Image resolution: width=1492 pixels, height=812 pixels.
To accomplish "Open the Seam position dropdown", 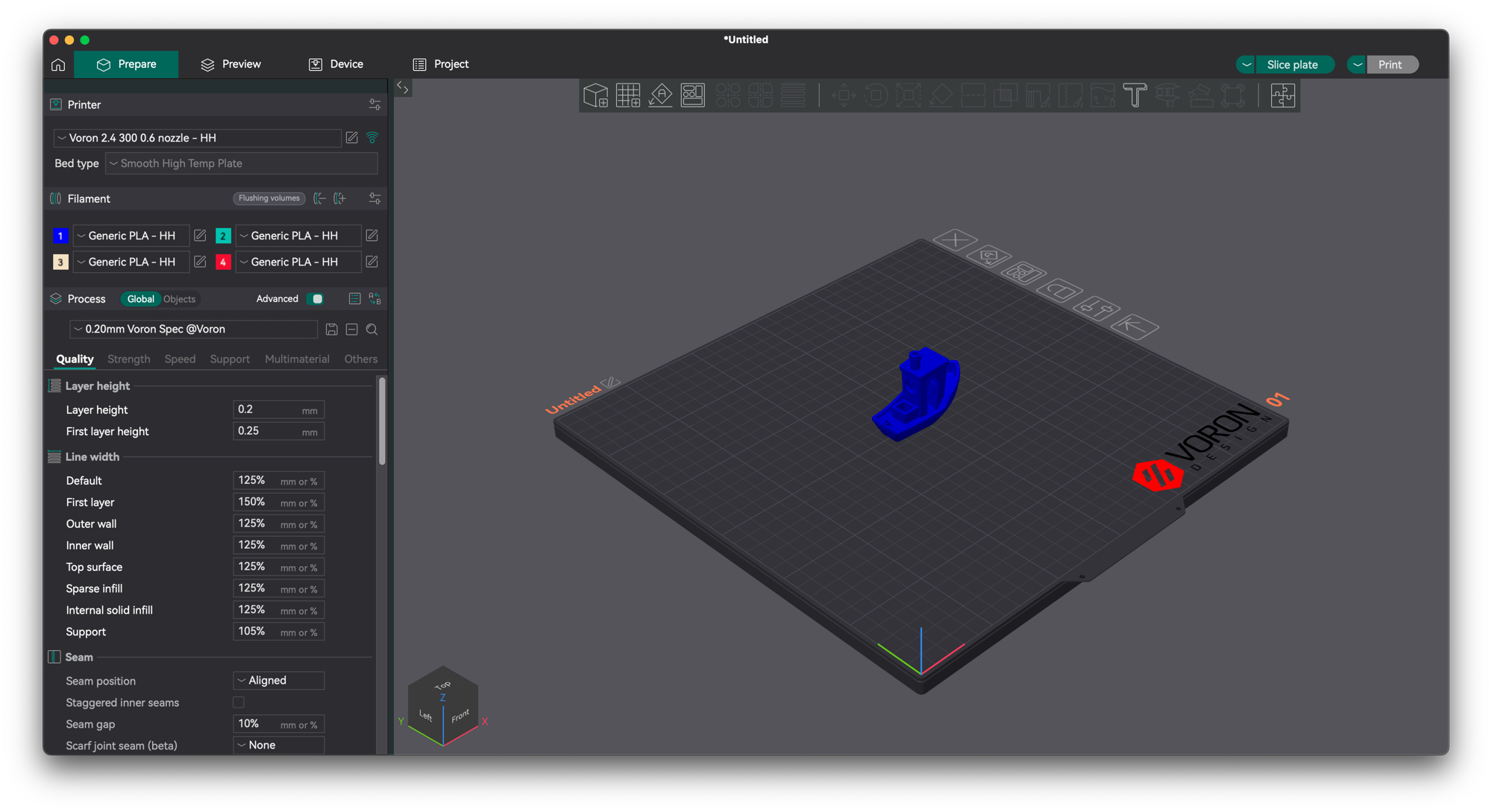I will click(x=278, y=681).
